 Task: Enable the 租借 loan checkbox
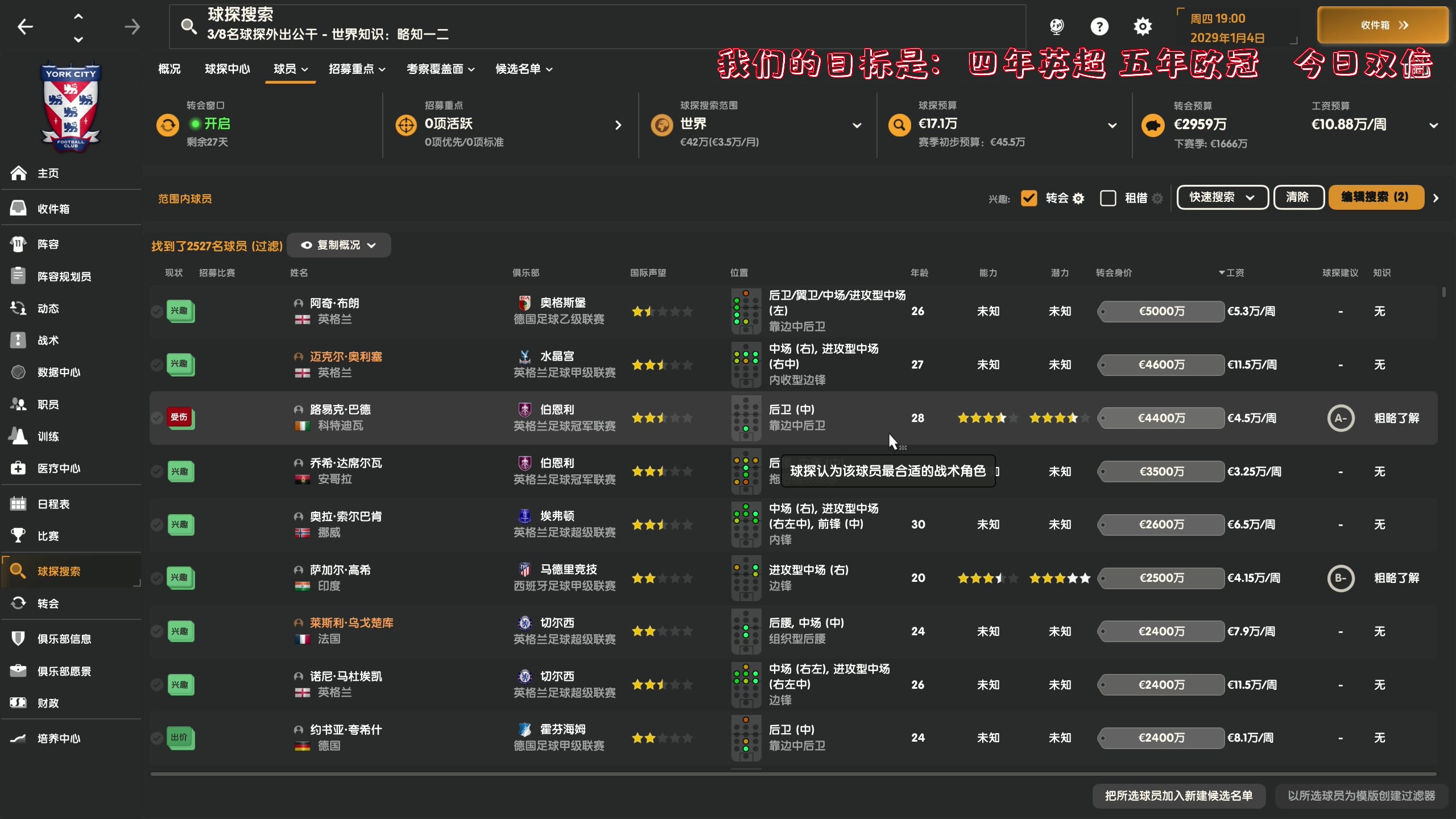click(x=1109, y=198)
